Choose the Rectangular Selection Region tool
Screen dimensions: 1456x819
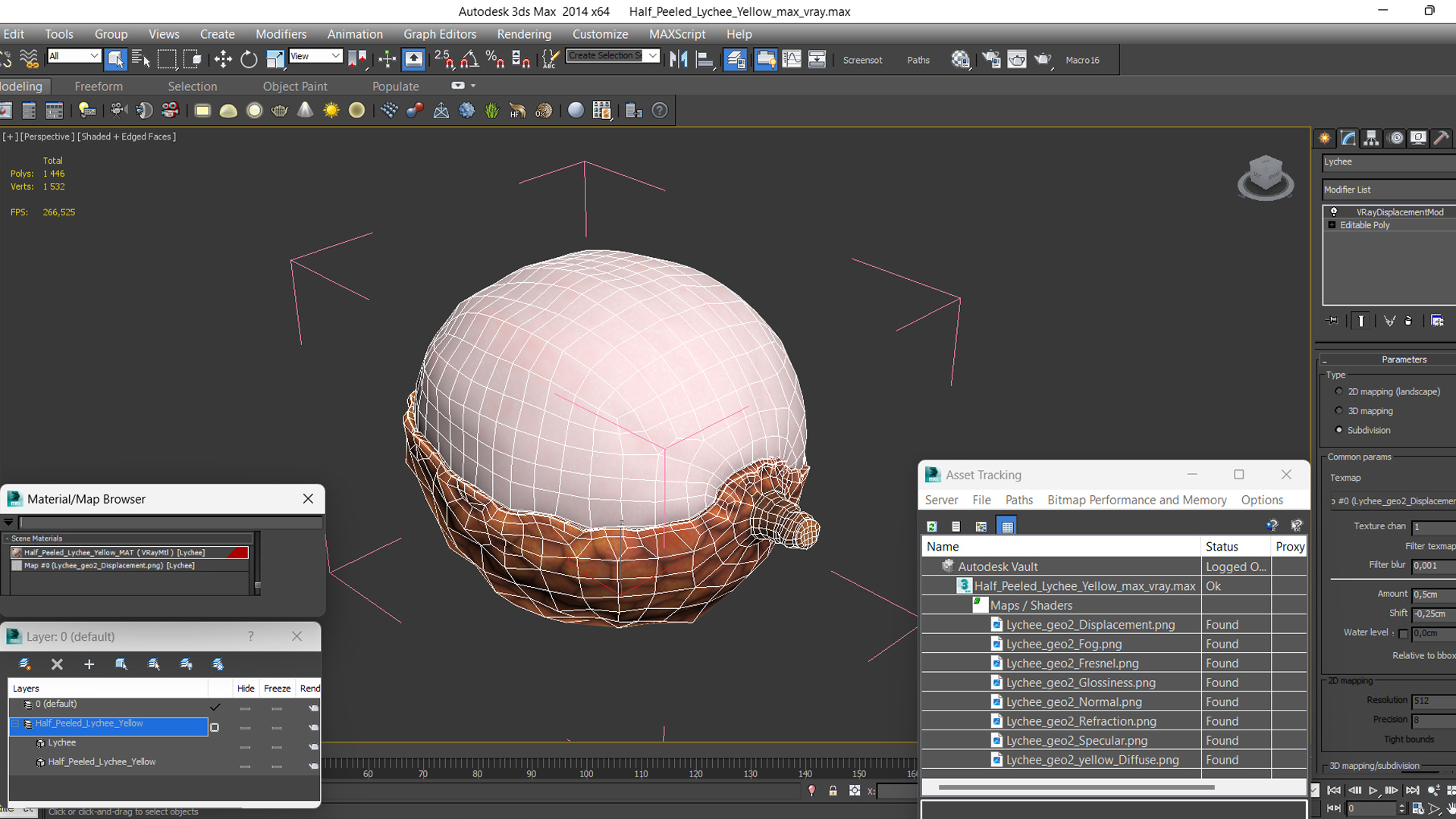pos(167,59)
